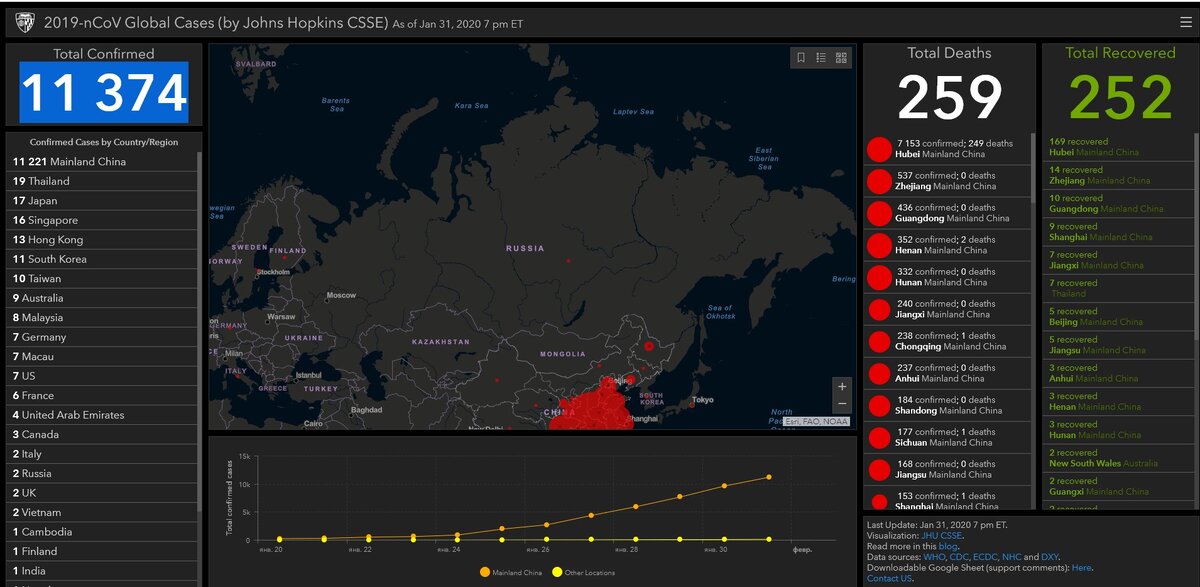Click the red case marker in northeast China
This screenshot has width=1200, height=587.
(x=648, y=346)
